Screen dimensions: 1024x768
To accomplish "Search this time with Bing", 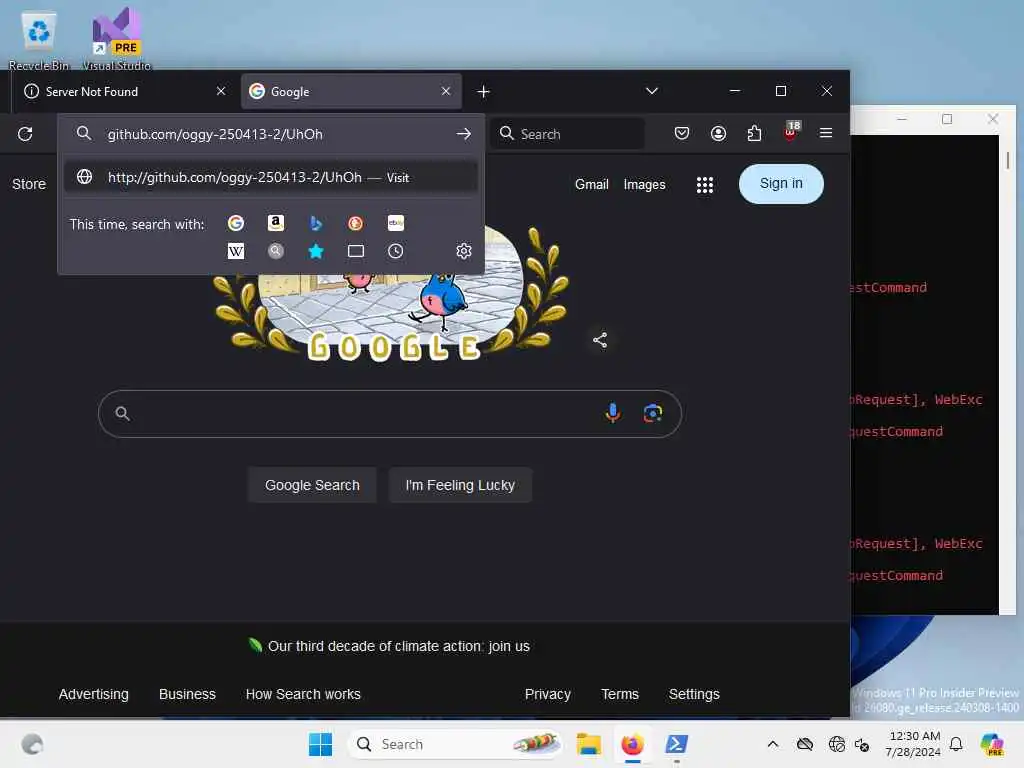I will click(315, 223).
